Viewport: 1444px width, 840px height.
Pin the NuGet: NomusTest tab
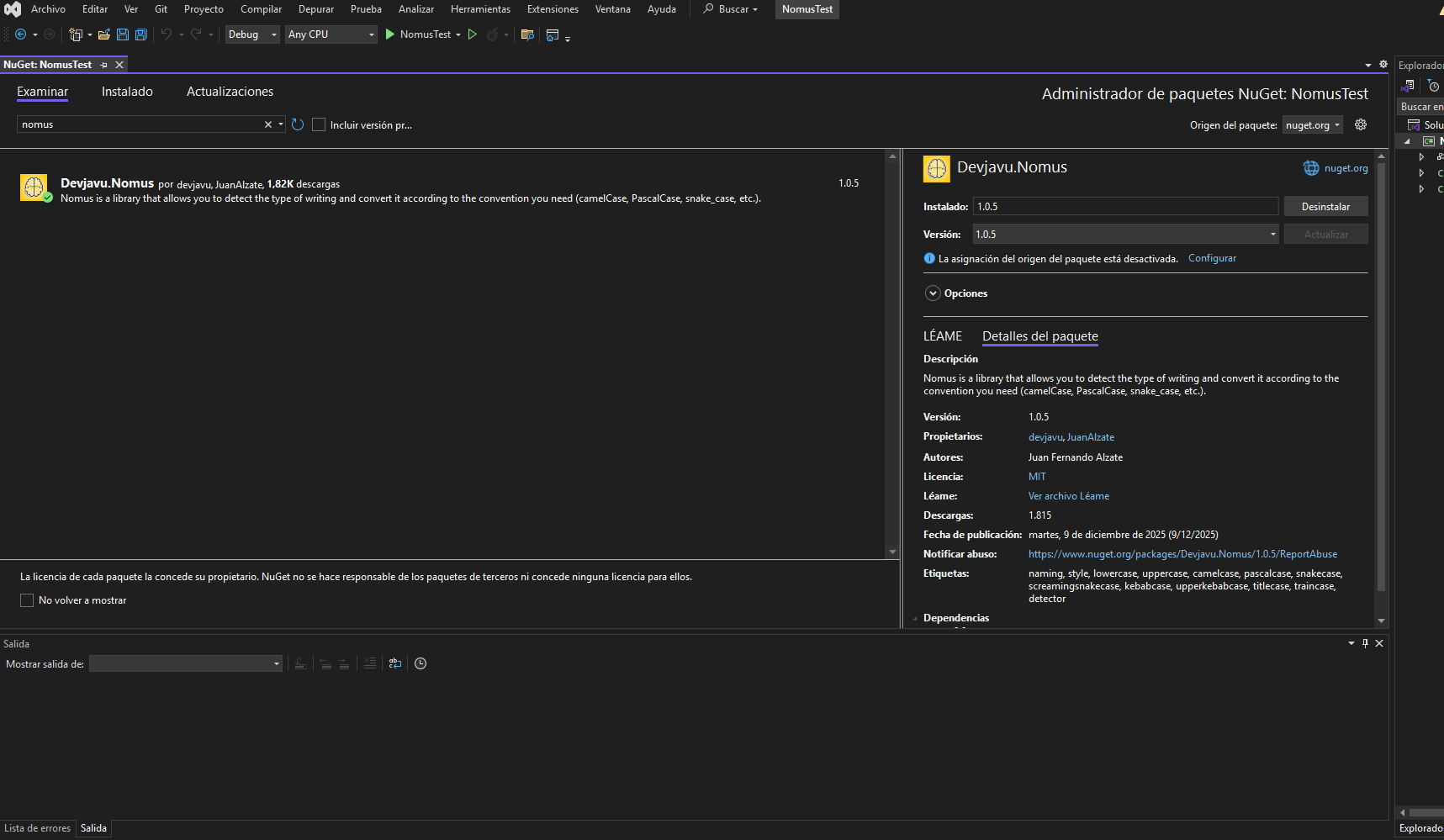click(104, 65)
